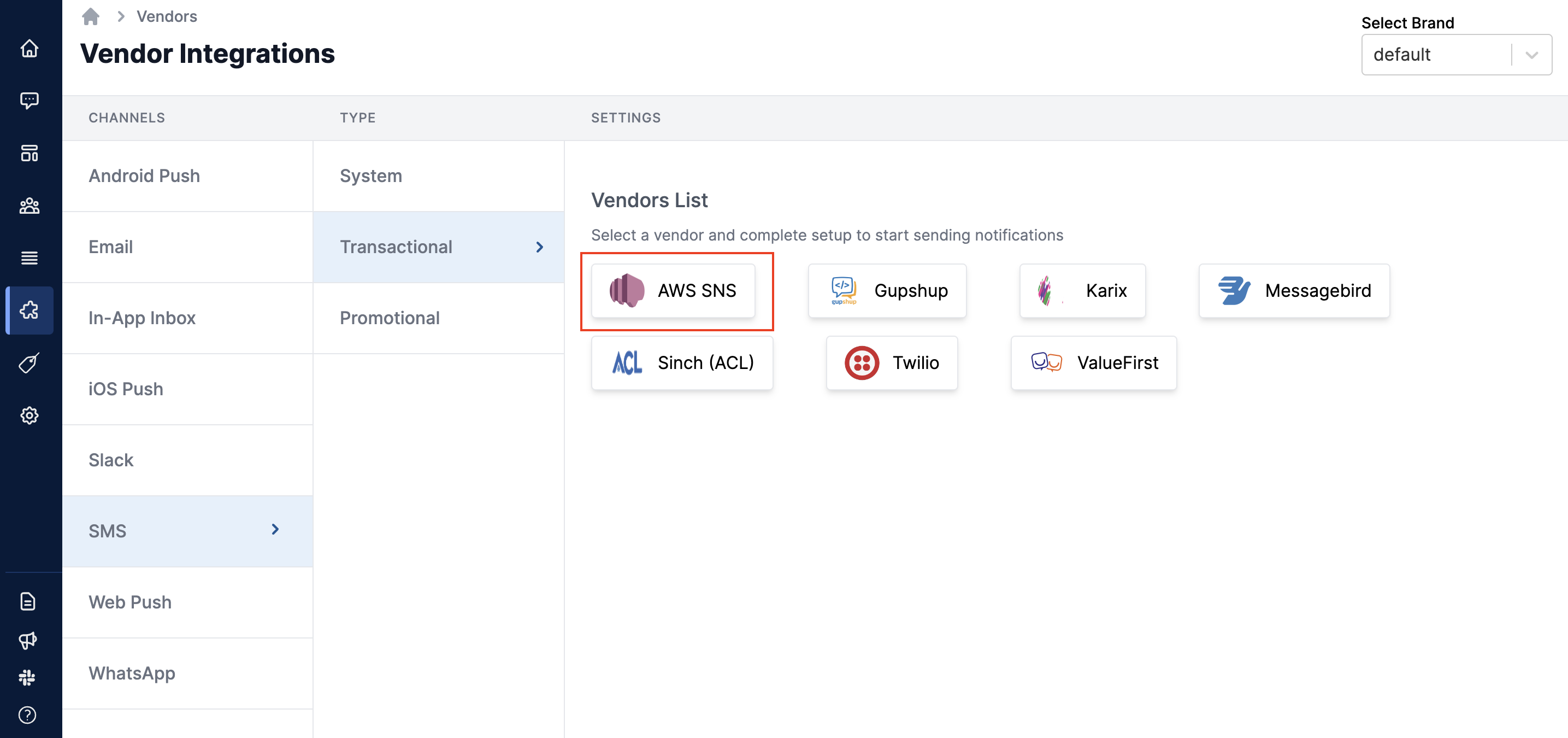Open the templates layout sidebar icon

coord(29,153)
